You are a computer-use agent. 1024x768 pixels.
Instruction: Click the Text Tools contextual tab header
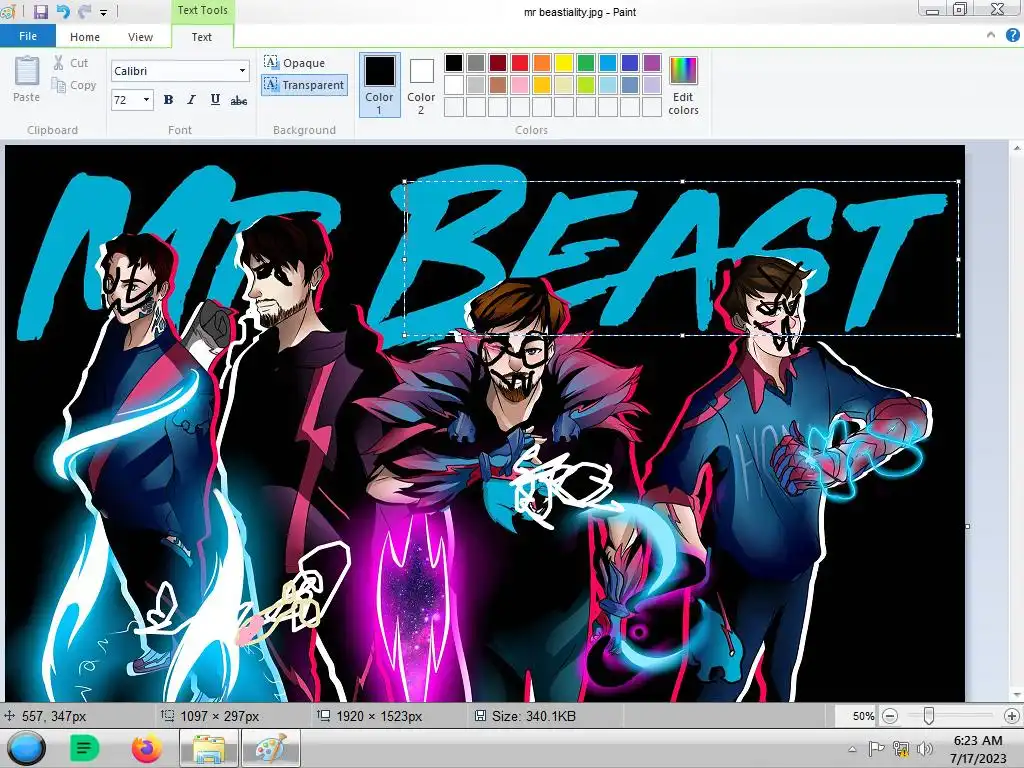tap(202, 10)
